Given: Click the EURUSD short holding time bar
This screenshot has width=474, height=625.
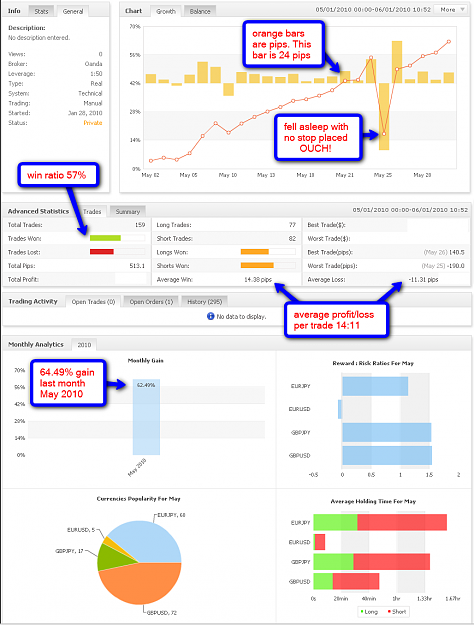Looking at the screenshot, I should [320, 542].
